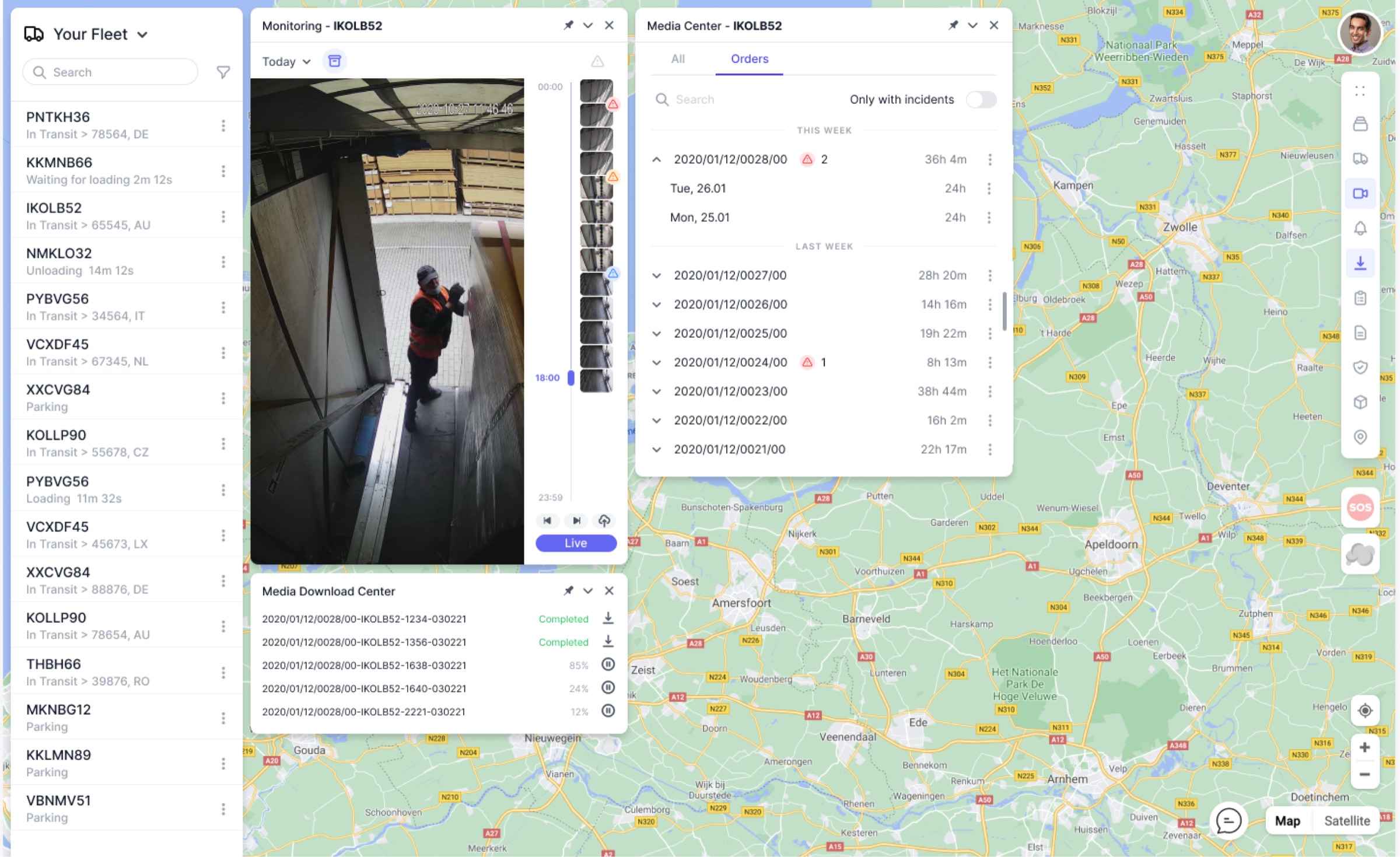Enable the Only with incidents toggle

[x=981, y=100]
